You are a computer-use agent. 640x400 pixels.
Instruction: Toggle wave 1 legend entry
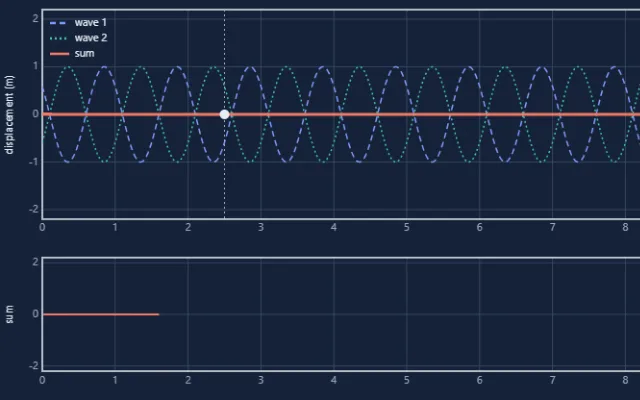pos(78,22)
